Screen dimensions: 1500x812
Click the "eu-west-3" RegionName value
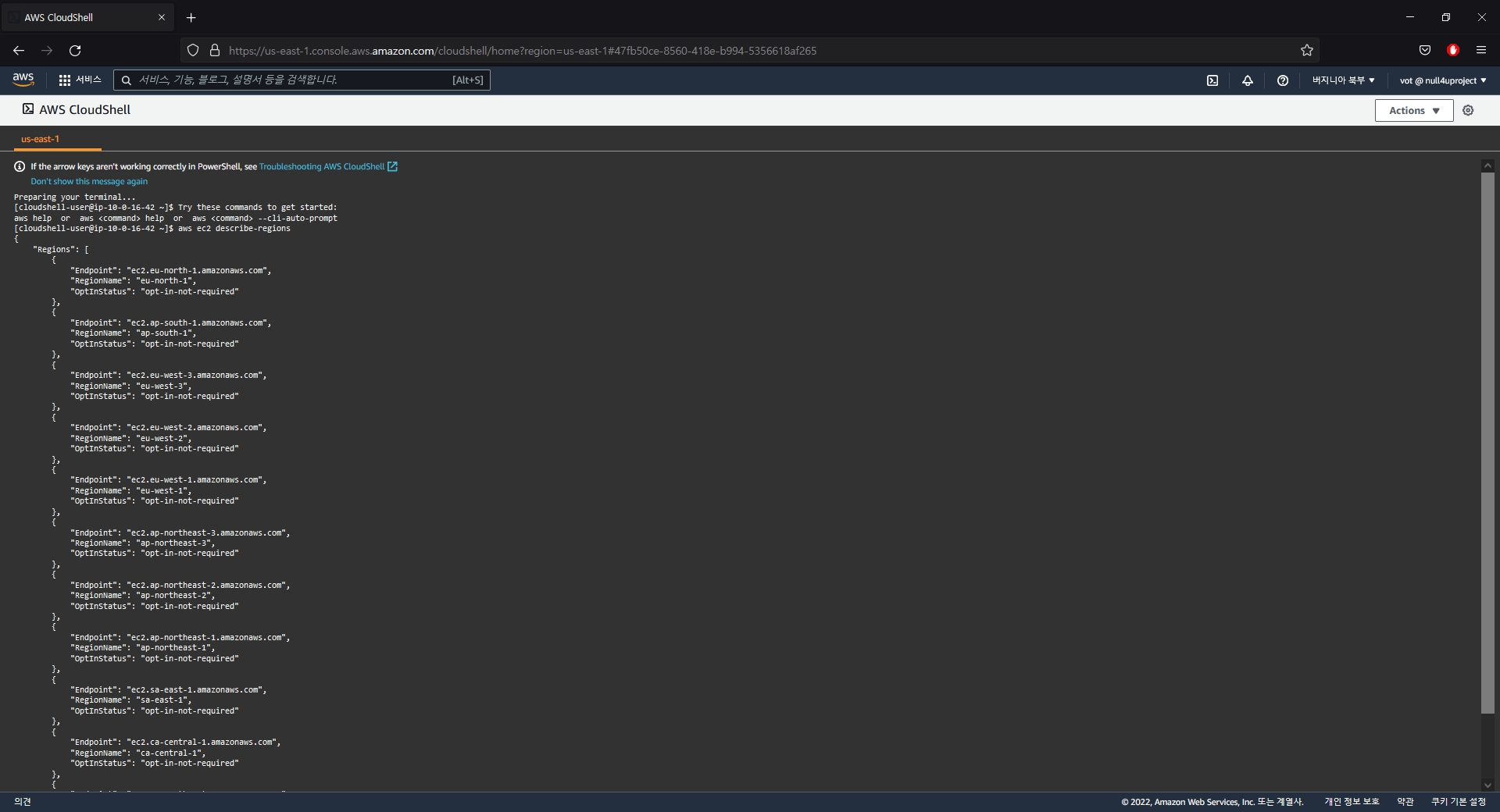[x=162, y=386]
